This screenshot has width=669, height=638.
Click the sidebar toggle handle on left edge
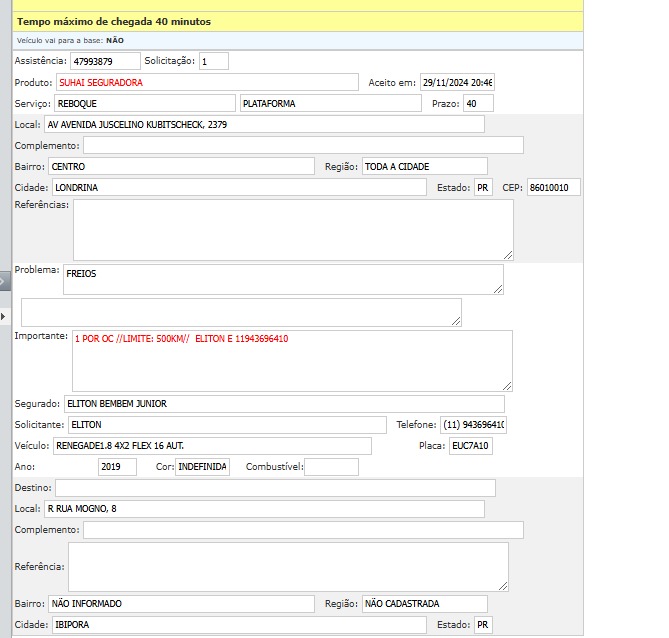tap(5, 281)
